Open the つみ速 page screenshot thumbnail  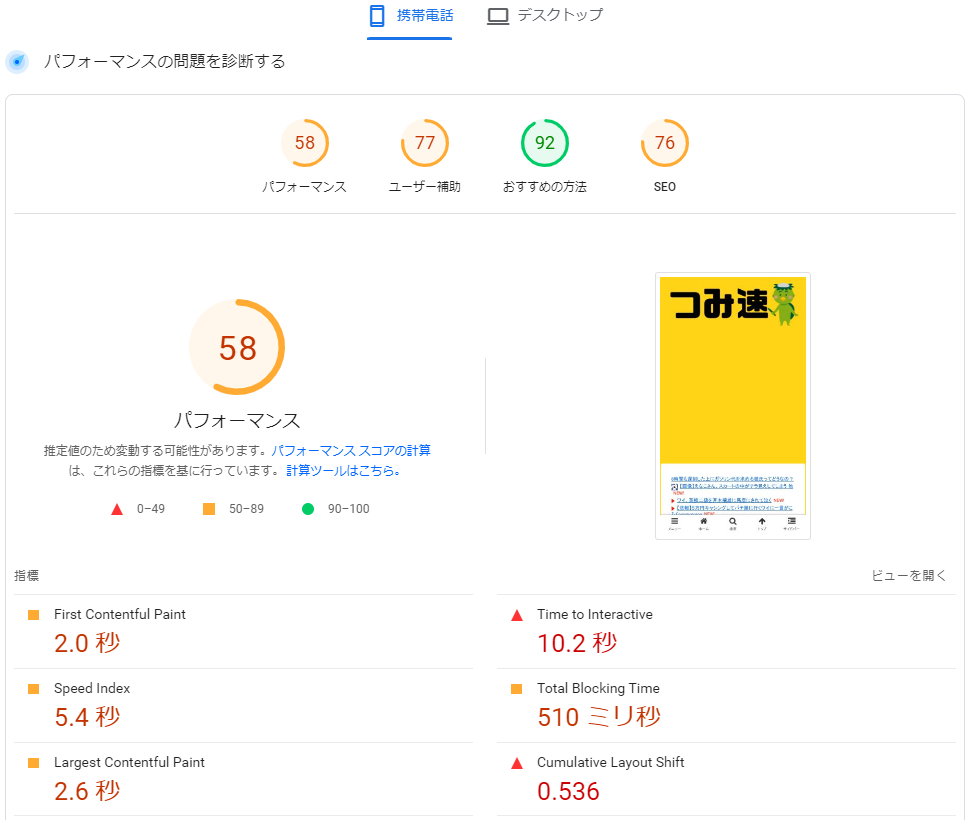point(733,406)
